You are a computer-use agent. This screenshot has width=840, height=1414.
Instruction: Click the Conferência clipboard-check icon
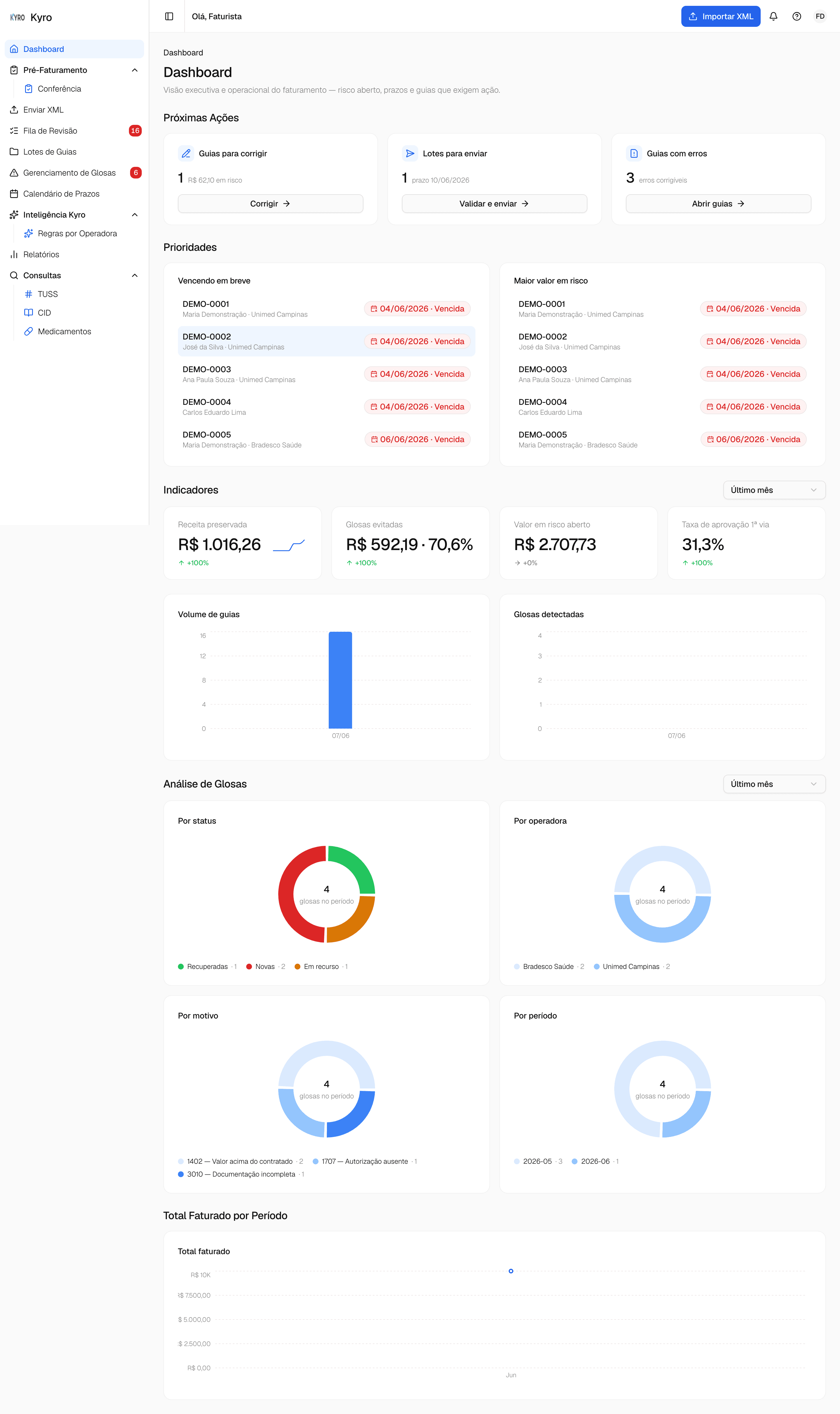pyautogui.click(x=28, y=89)
